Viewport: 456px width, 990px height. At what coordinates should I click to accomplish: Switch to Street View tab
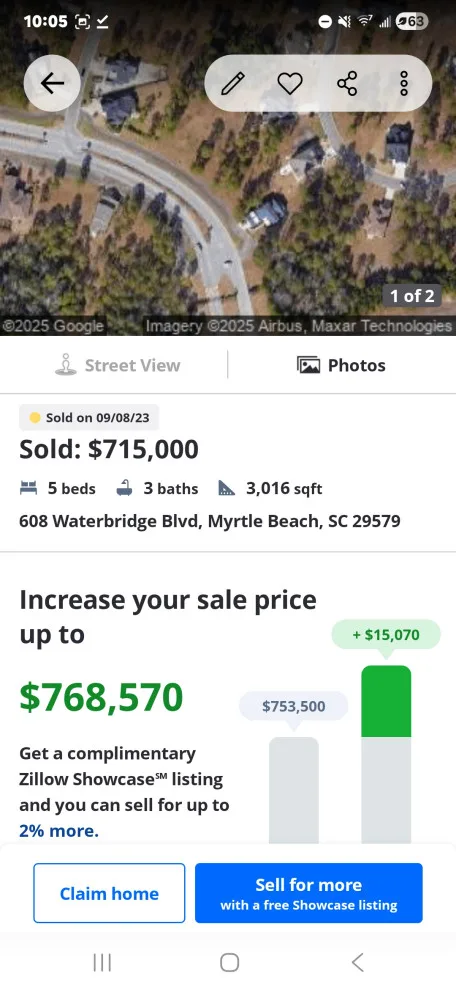117,365
